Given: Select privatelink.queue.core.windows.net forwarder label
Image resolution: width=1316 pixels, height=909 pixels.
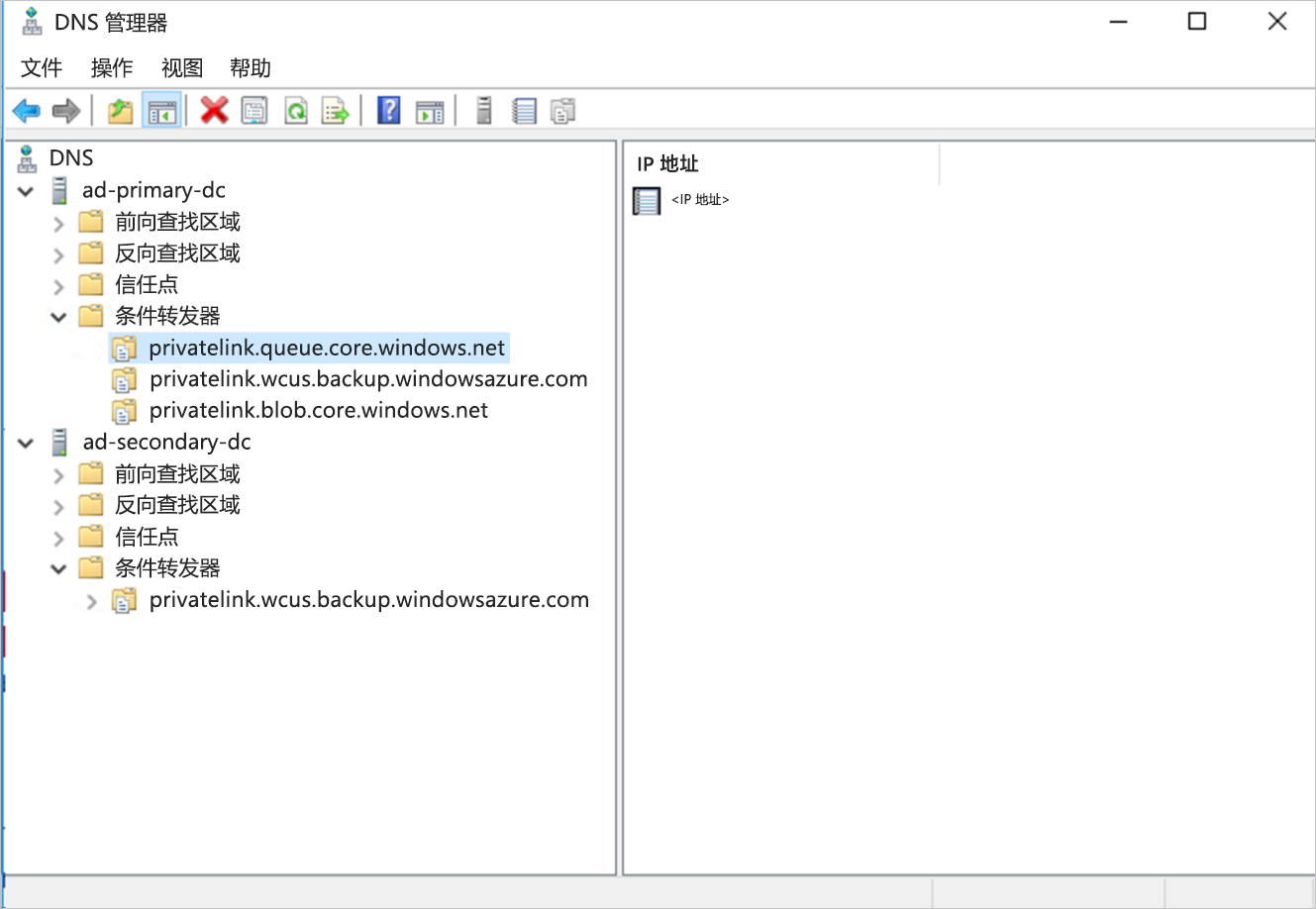Looking at the screenshot, I should coord(327,349).
